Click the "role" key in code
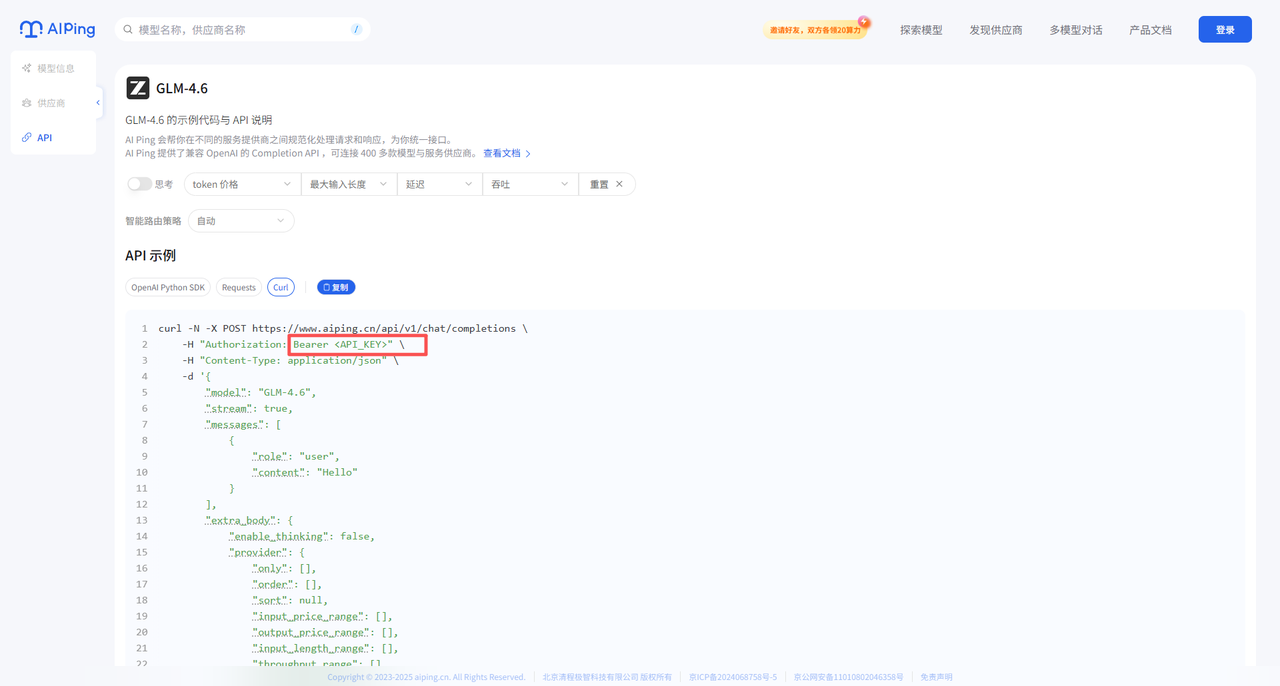The image size is (1280, 686). pyautogui.click(x=272, y=456)
